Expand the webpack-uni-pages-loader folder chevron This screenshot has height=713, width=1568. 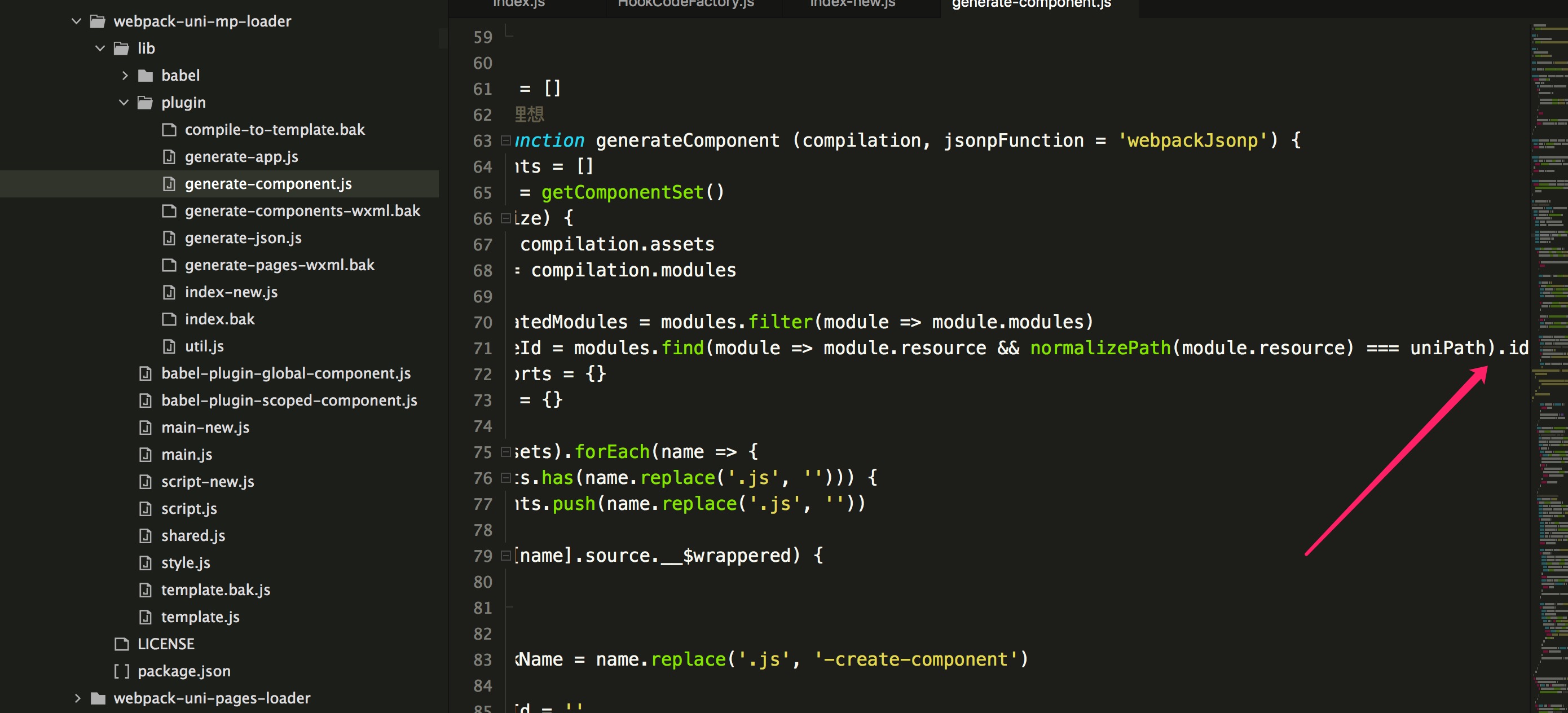(77, 698)
